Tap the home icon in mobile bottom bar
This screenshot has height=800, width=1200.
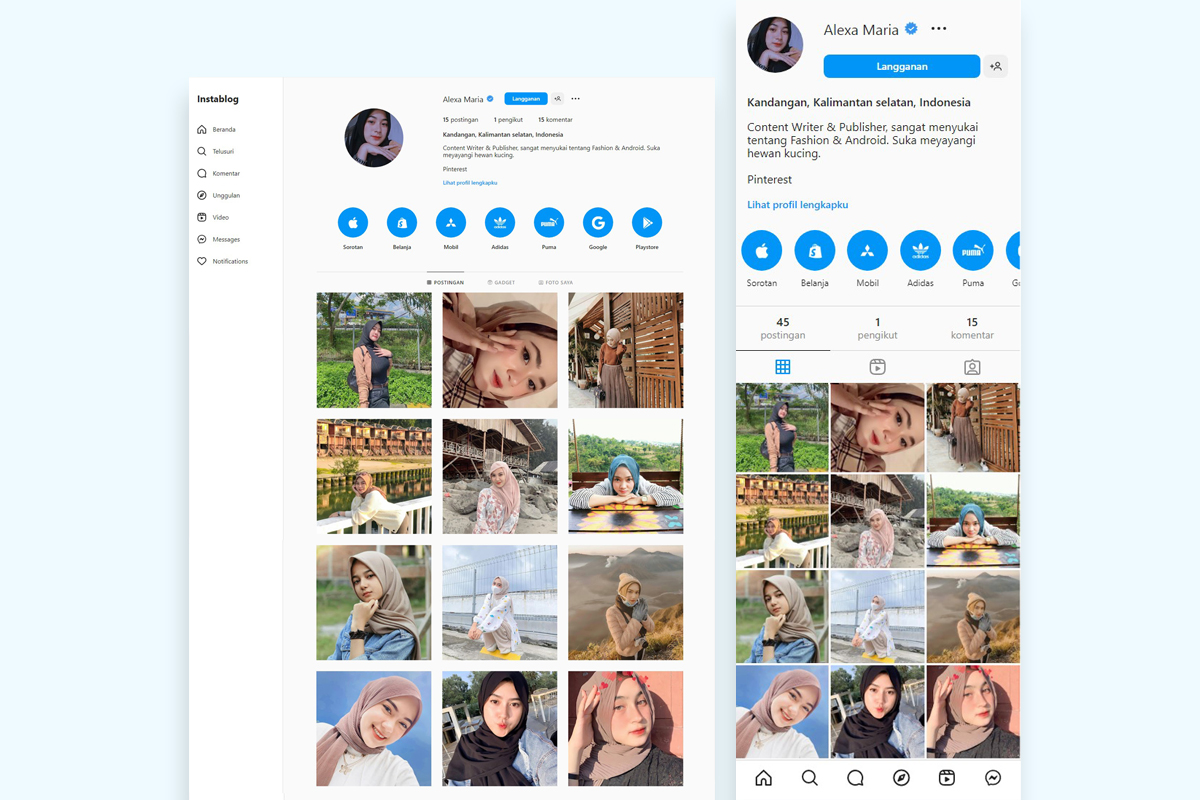coord(764,778)
